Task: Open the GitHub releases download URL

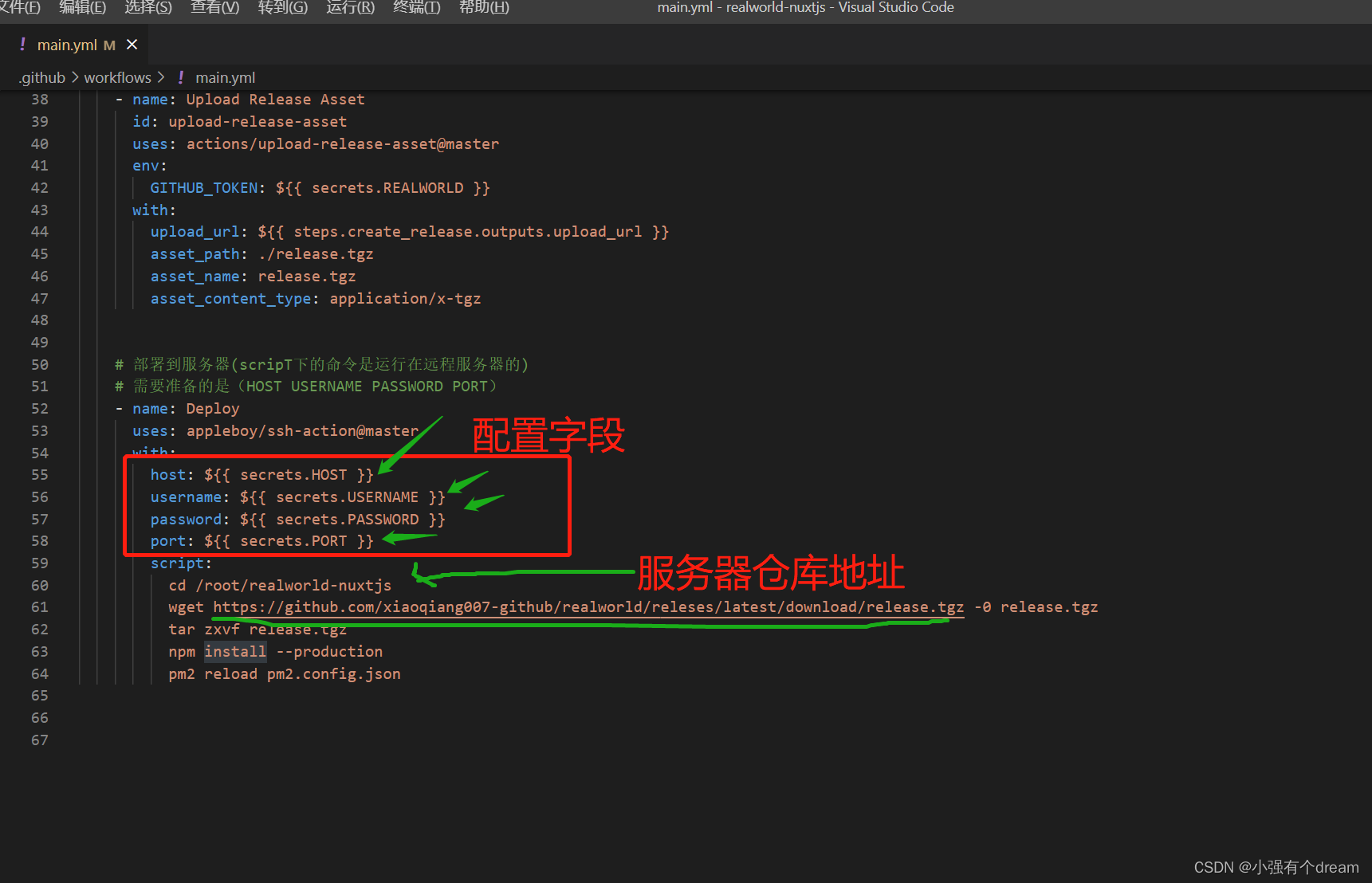Action: tap(588, 607)
